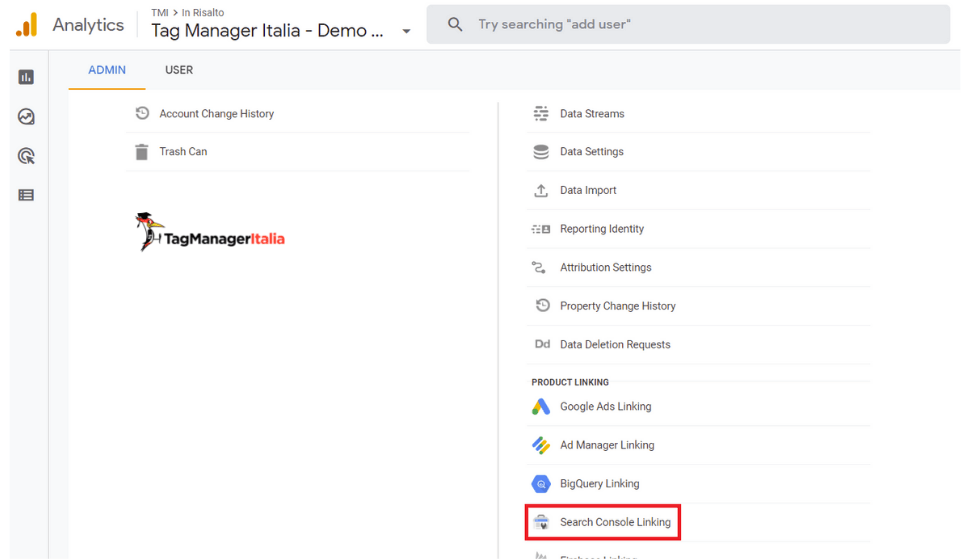
Task: Click the Data Streams icon
Action: [541, 113]
